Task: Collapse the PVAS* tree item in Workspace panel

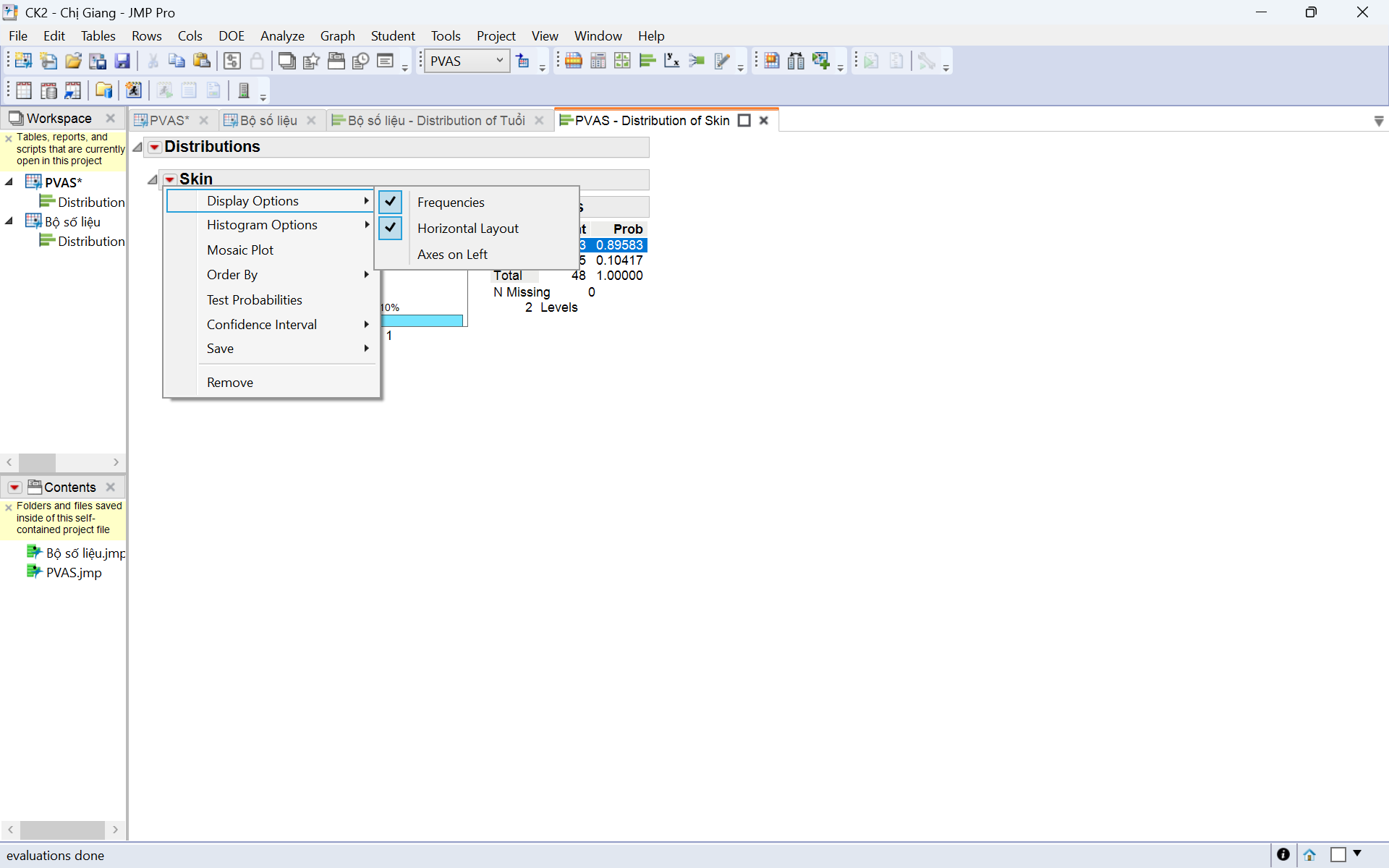Action: point(8,182)
